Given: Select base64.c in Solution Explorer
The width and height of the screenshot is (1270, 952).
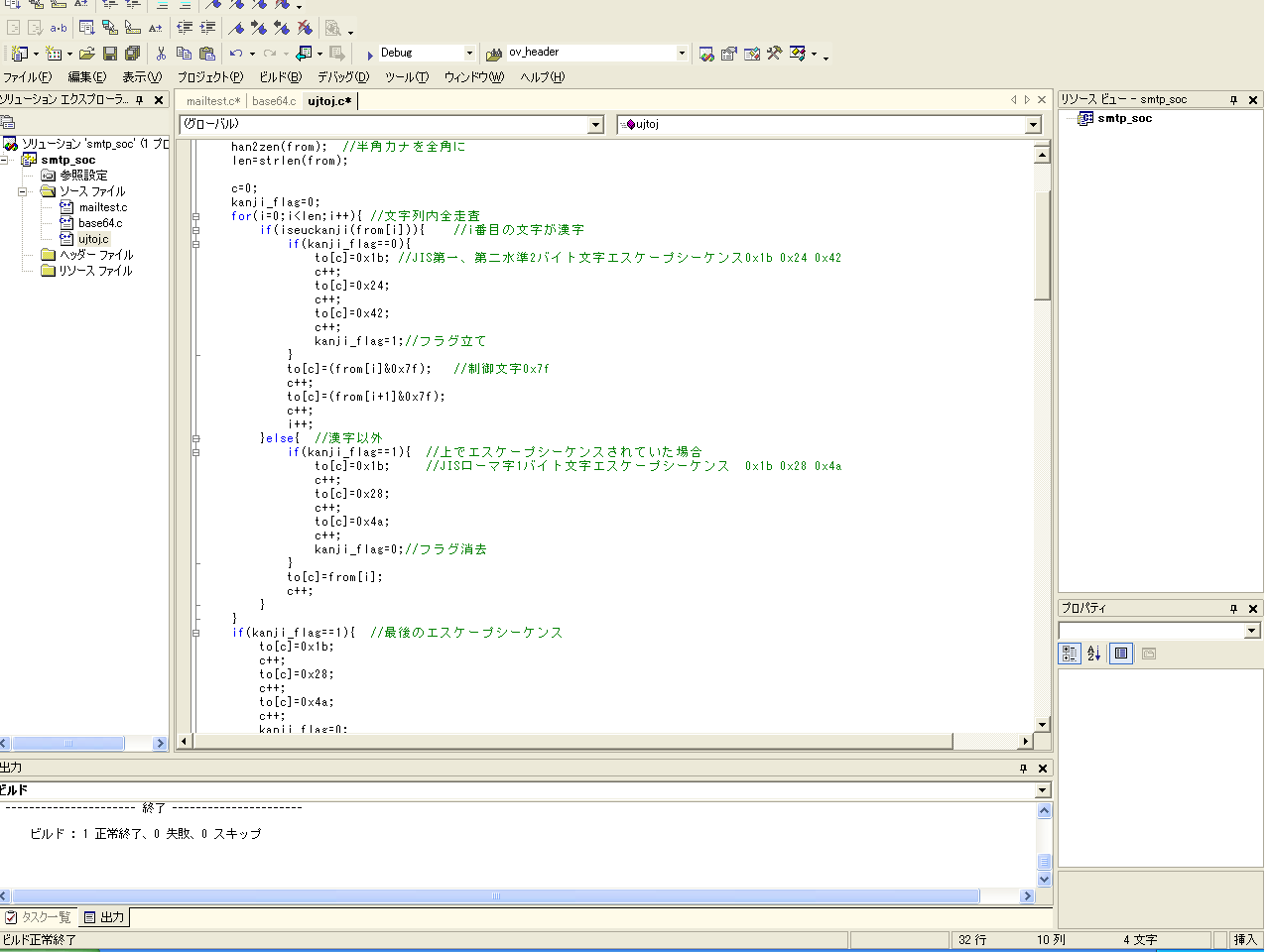Looking at the screenshot, I should click(100, 223).
